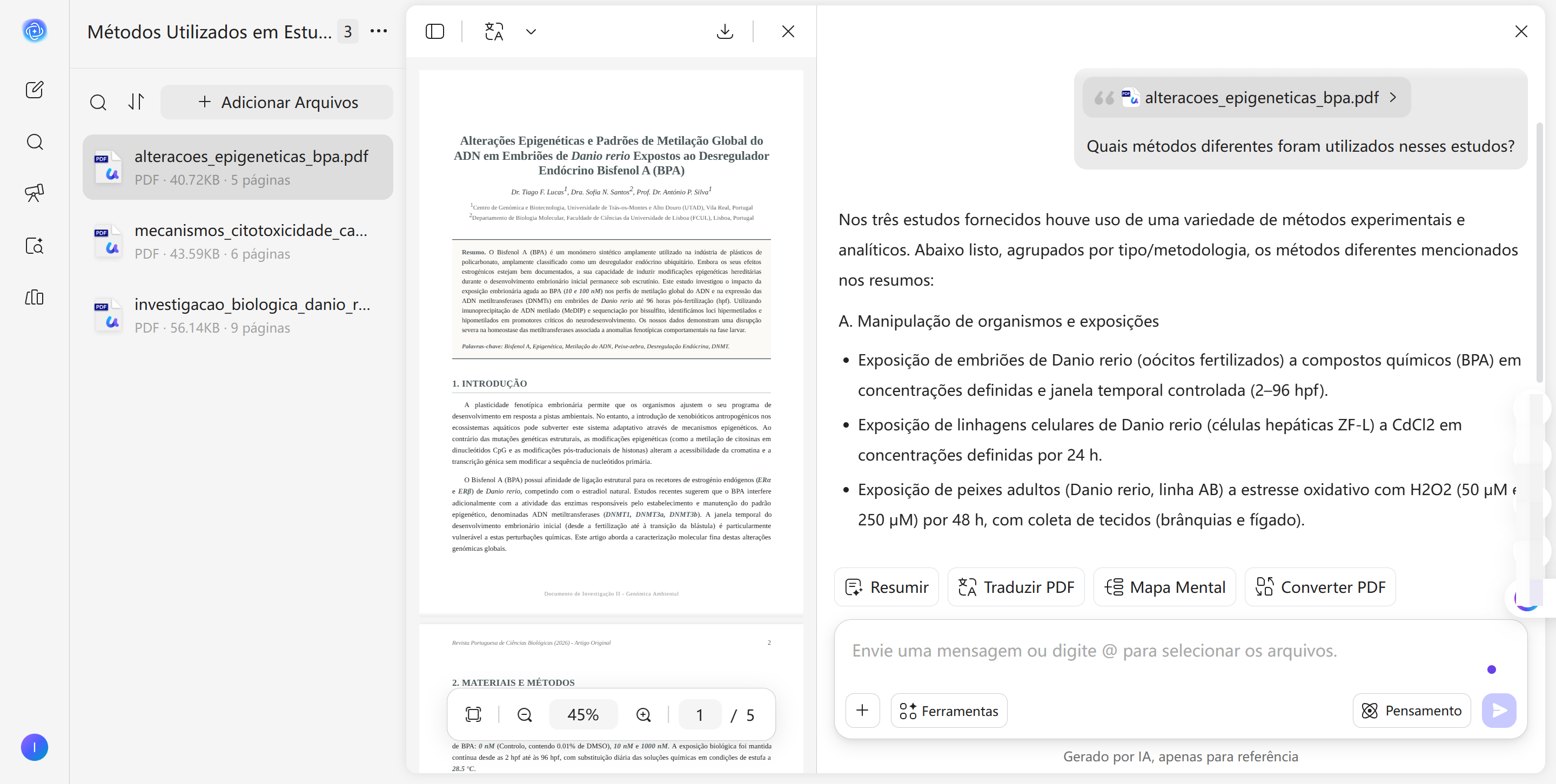Click the app logo in the sidebar
The image size is (1556, 784).
coord(35,31)
